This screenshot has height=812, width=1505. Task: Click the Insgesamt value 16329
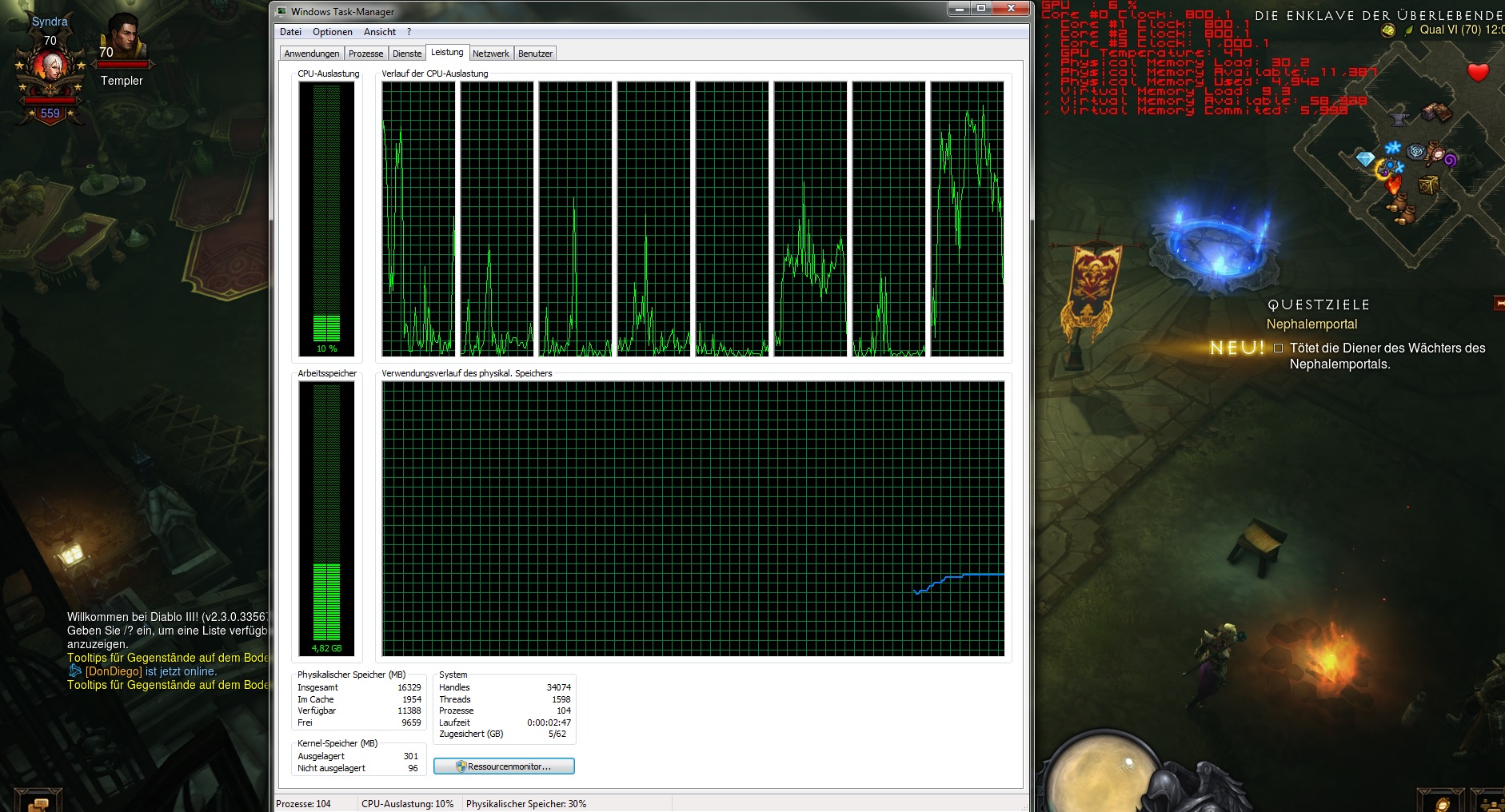409,687
